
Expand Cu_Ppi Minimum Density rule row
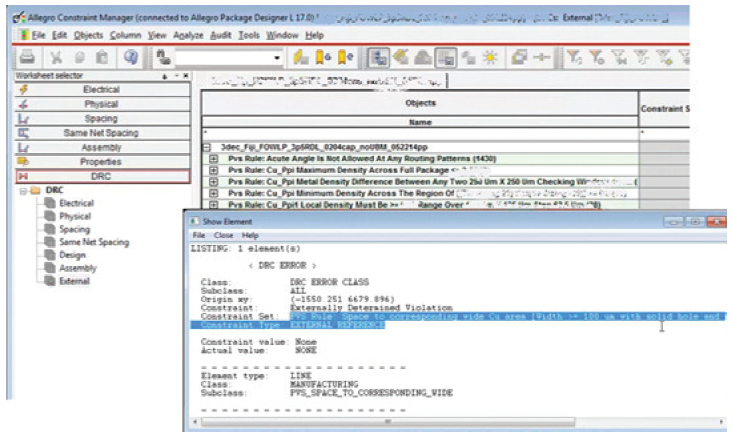[x=213, y=193]
